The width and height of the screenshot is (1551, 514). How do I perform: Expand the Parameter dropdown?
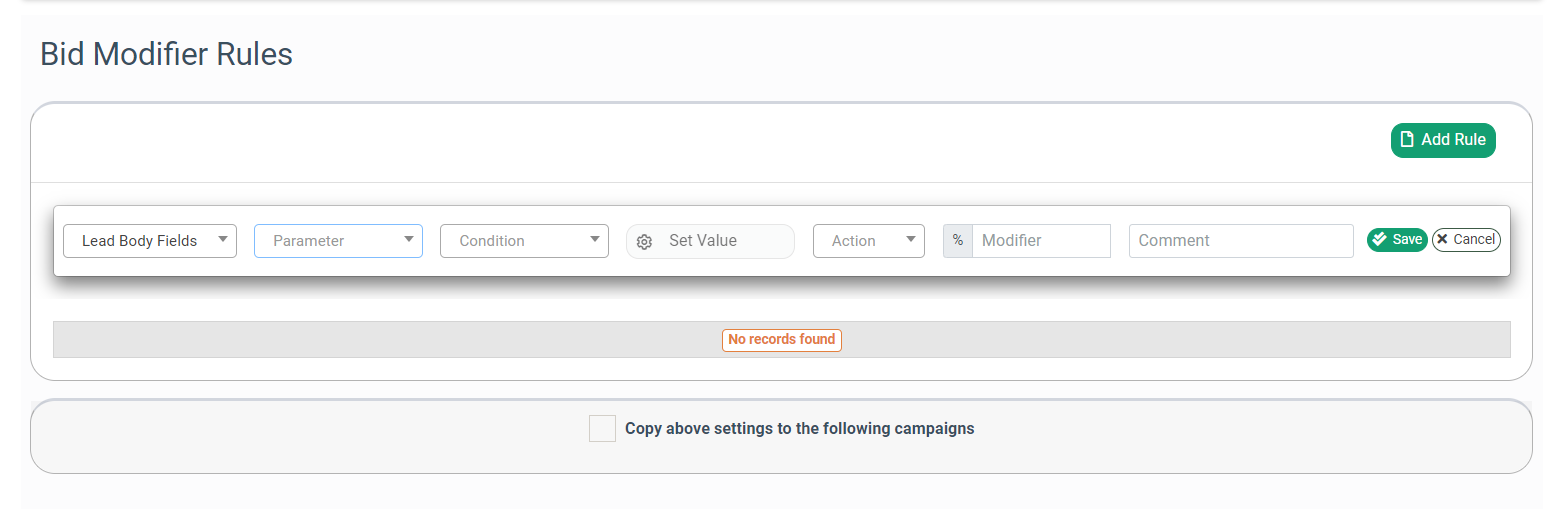click(x=338, y=241)
